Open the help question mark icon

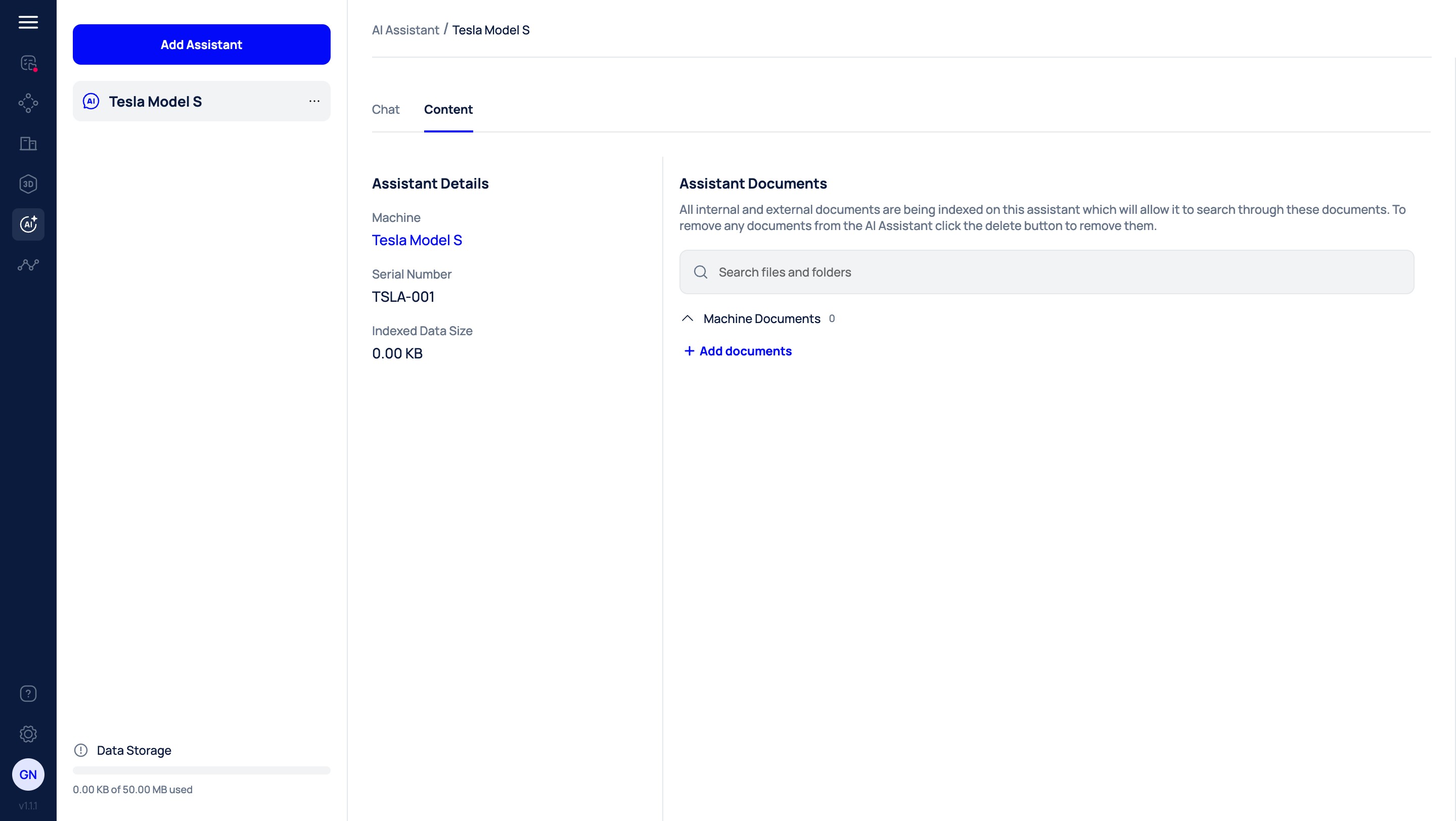pos(28,693)
